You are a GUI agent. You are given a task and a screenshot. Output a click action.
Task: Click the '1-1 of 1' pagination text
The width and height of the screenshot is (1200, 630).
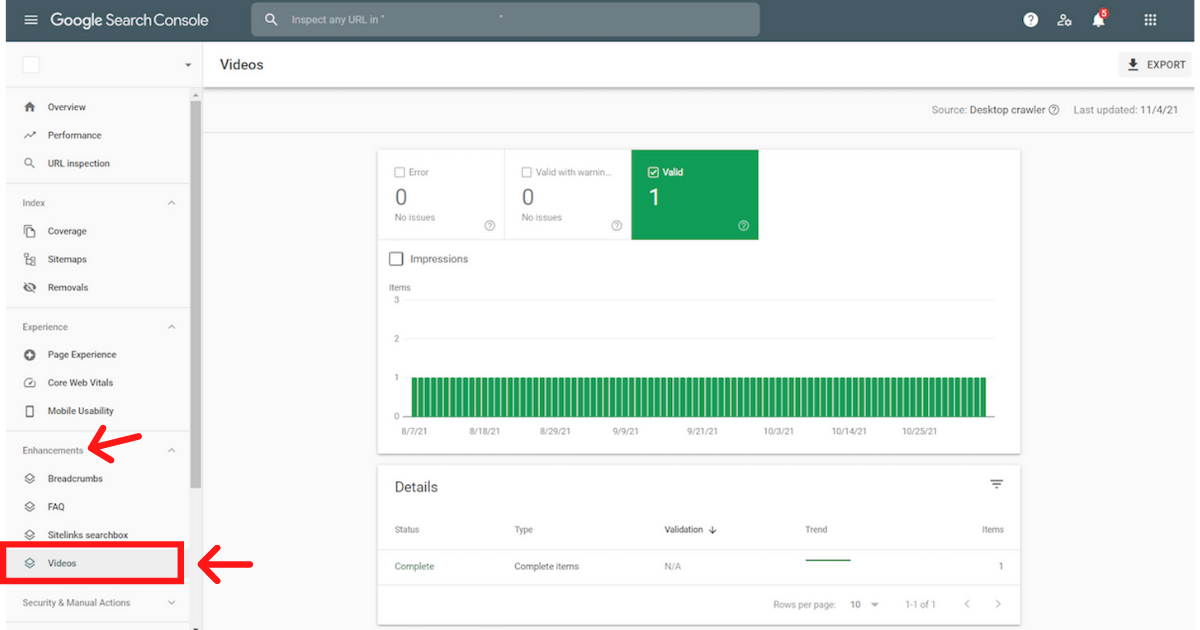pos(920,605)
